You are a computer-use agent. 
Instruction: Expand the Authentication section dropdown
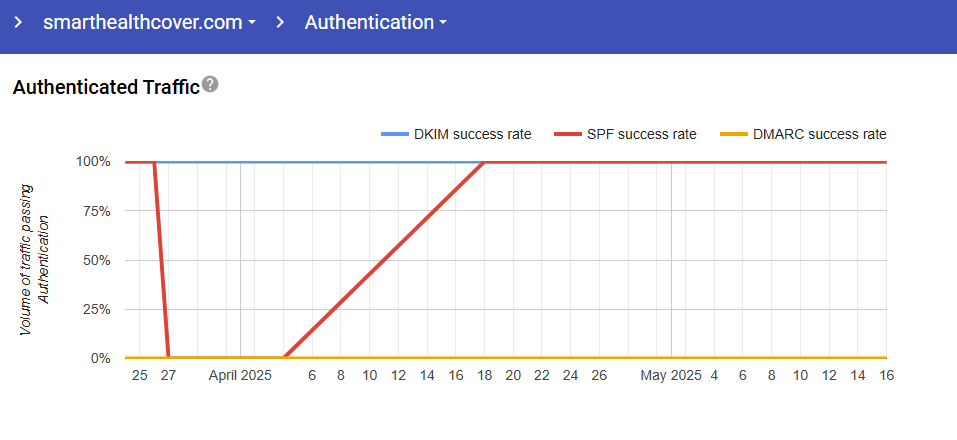click(375, 22)
